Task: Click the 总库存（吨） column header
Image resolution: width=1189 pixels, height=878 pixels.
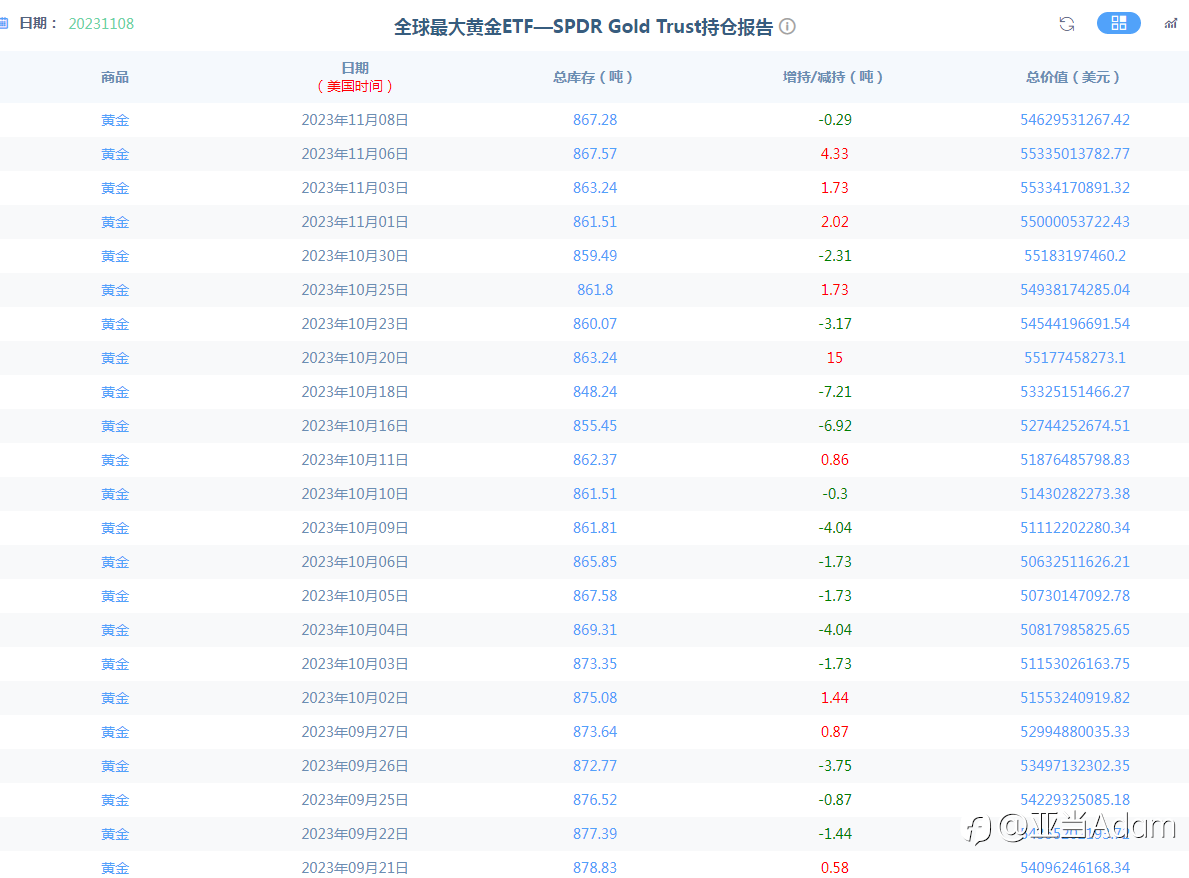Action: [x=594, y=77]
